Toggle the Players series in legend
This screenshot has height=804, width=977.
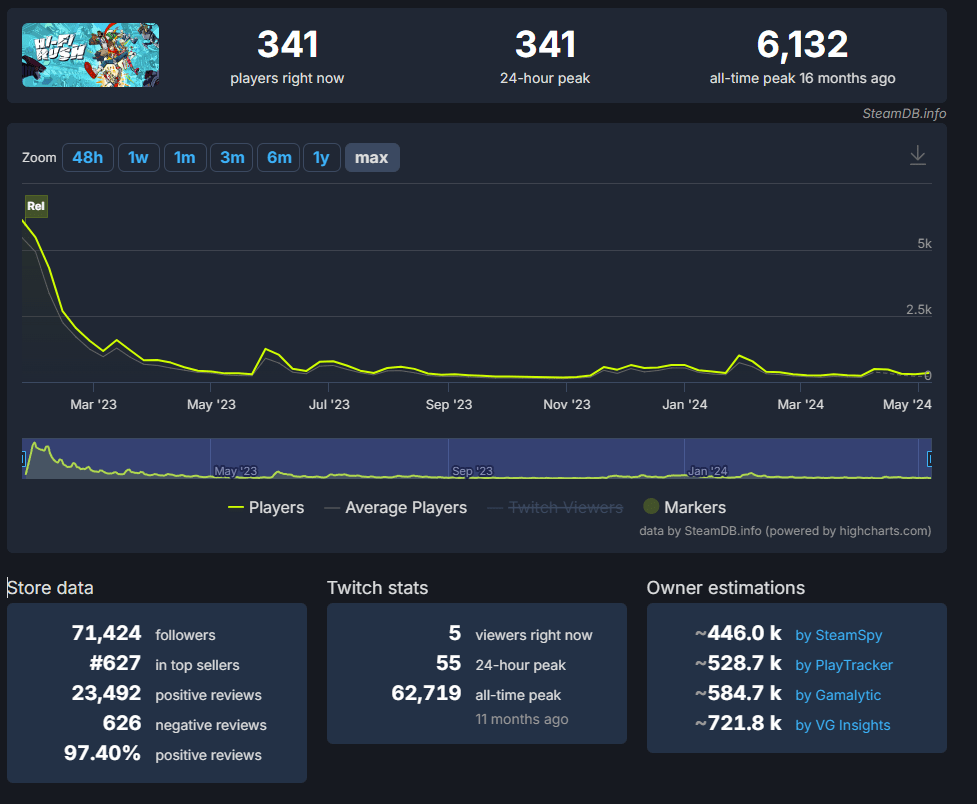[266, 508]
